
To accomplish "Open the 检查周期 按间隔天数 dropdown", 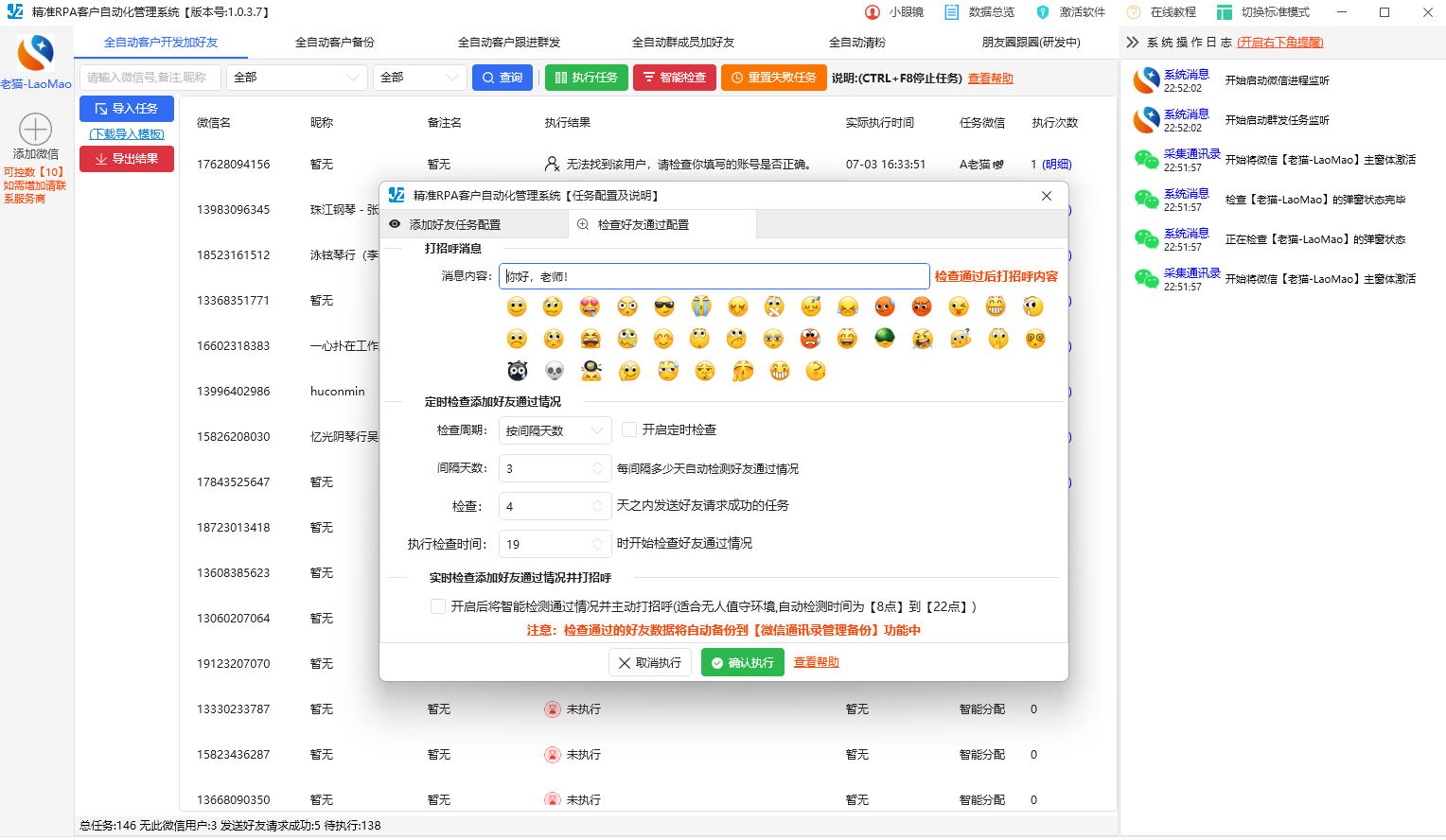I will 555,430.
